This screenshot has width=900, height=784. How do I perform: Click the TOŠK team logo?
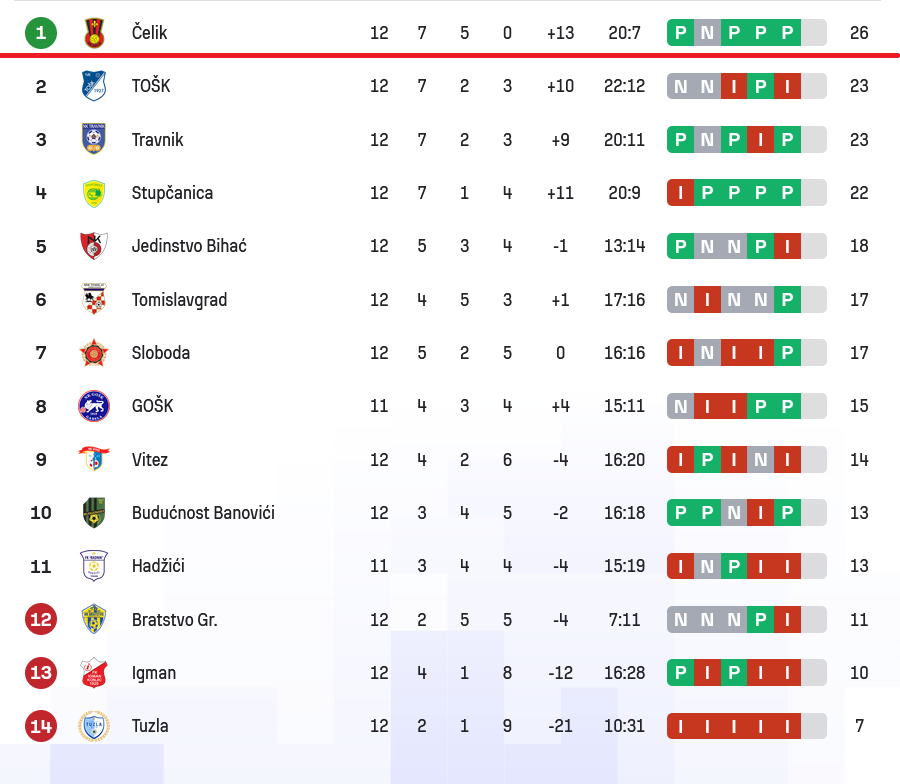tap(94, 86)
